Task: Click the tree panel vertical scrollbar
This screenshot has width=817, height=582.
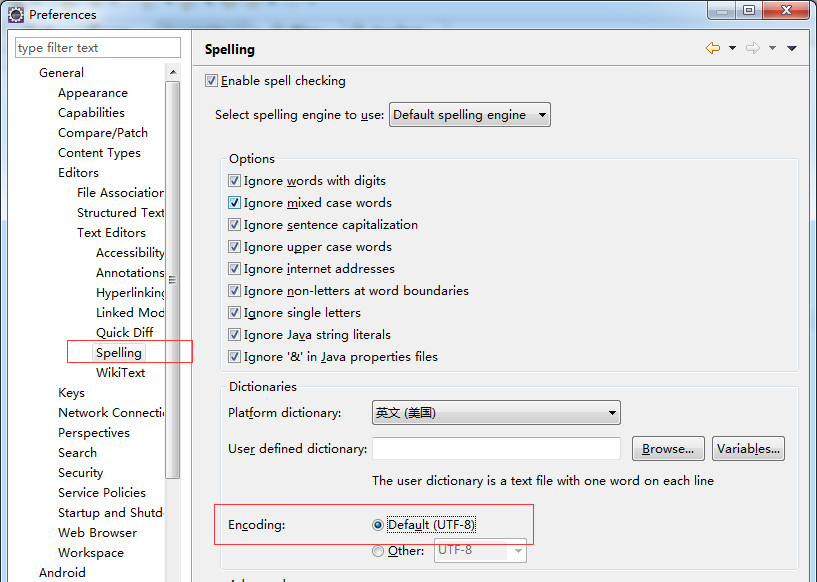Action: click(x=172, y=280)
